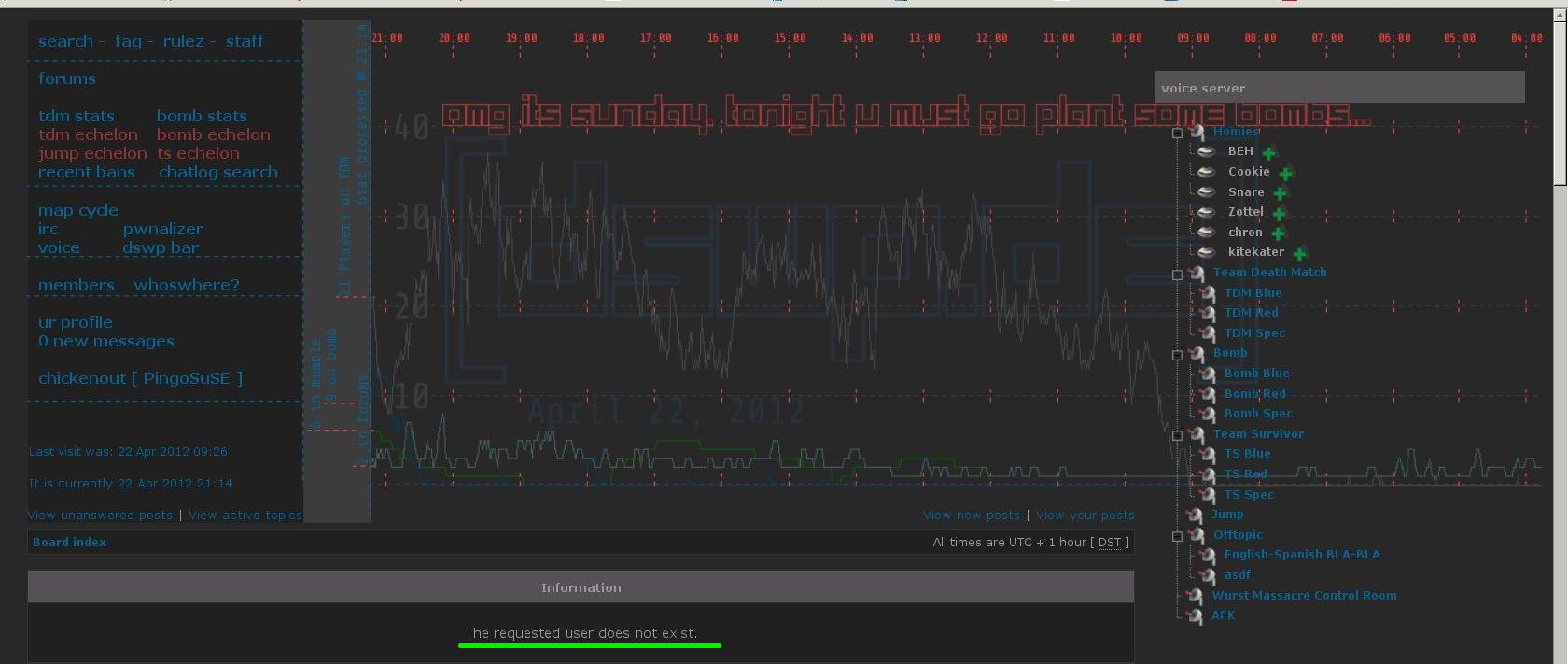Open the Board index link
This screenshot has width=1568, height=664.
(69, 542)
